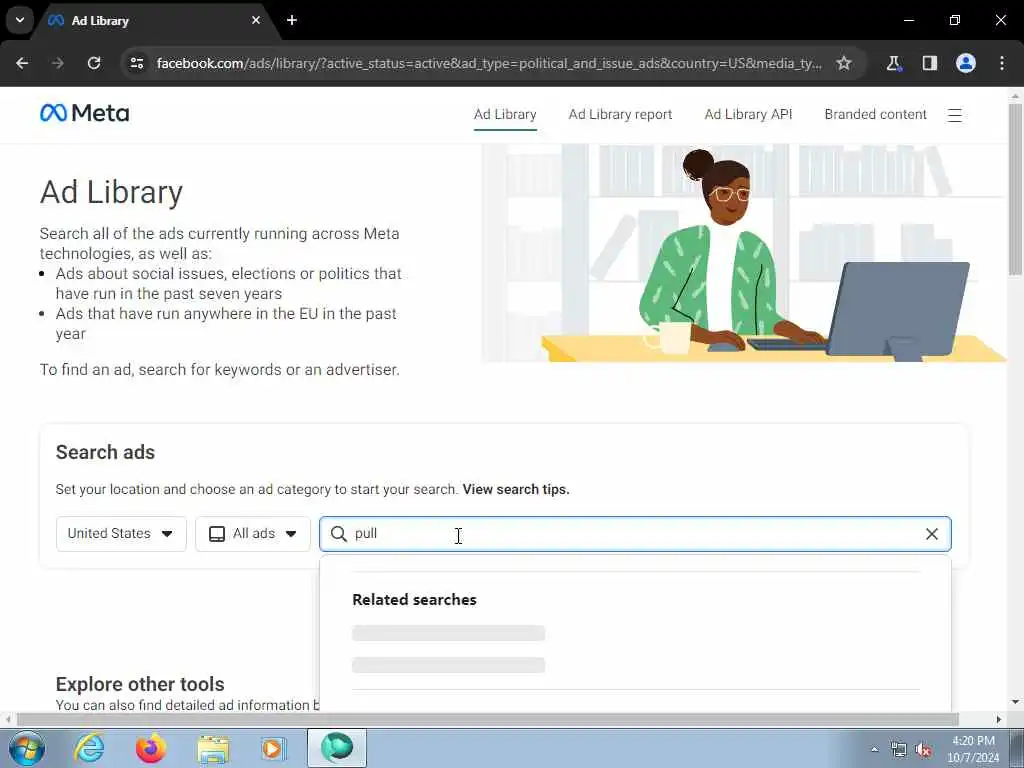1024x768 pixels.
Task: Clear the search field with the X icon
Action: [x=932, y=534]
